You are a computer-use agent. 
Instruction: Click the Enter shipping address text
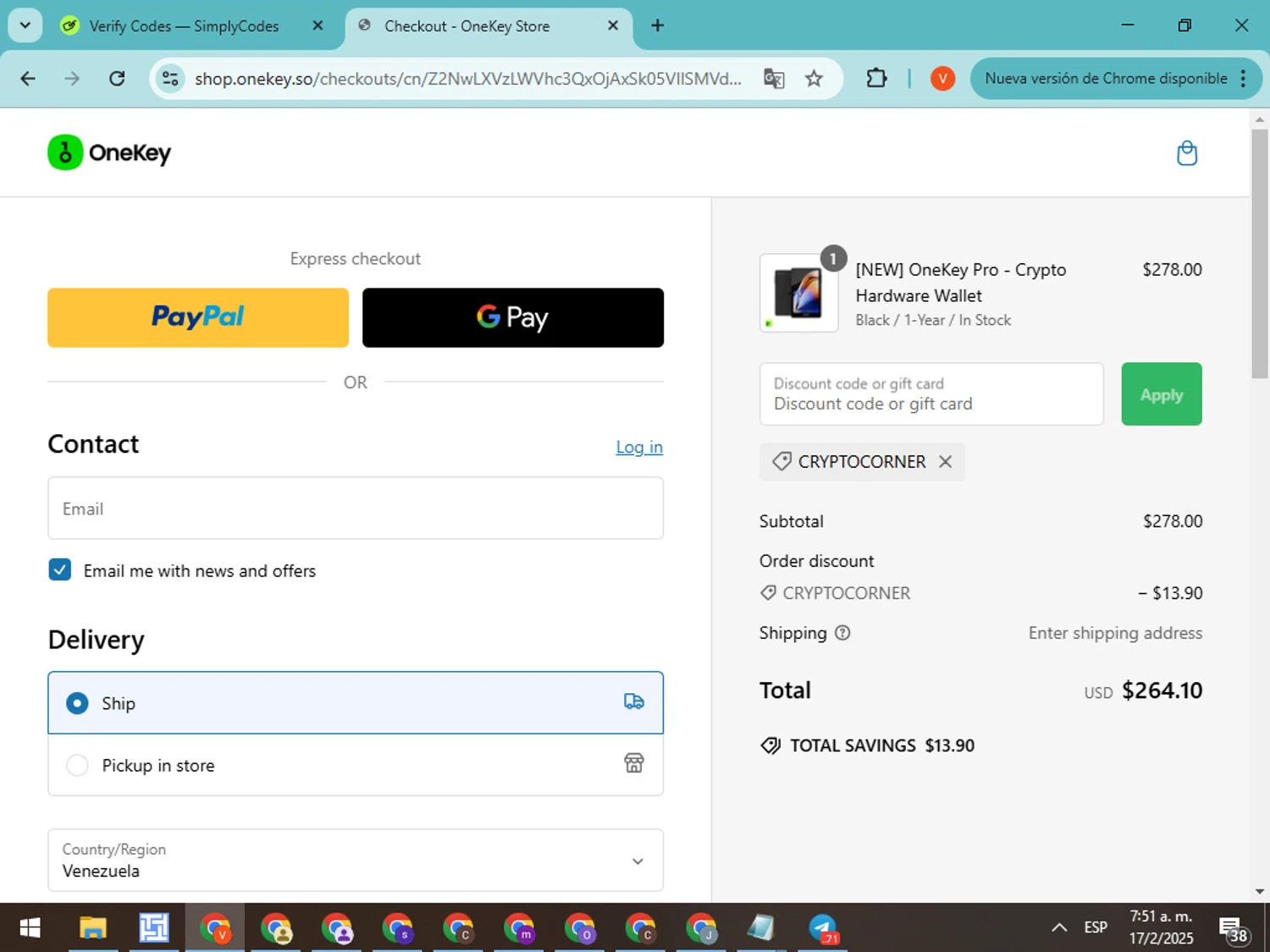pos(1115,633)
